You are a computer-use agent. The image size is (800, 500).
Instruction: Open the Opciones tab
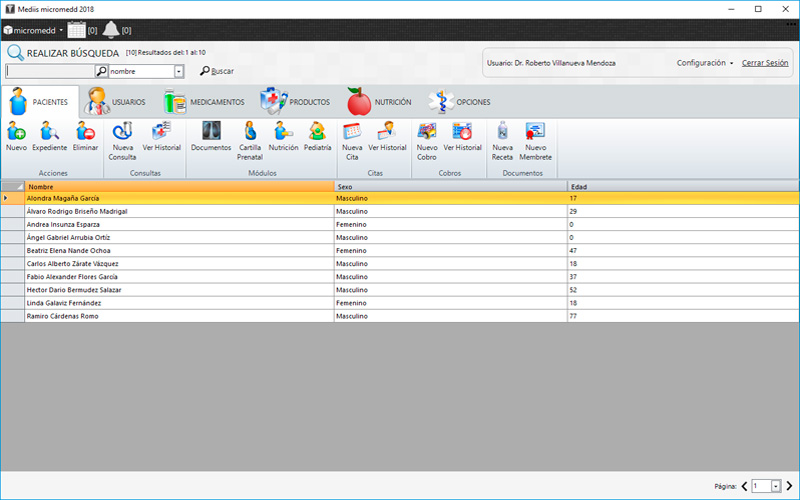[x=460, y=102]
